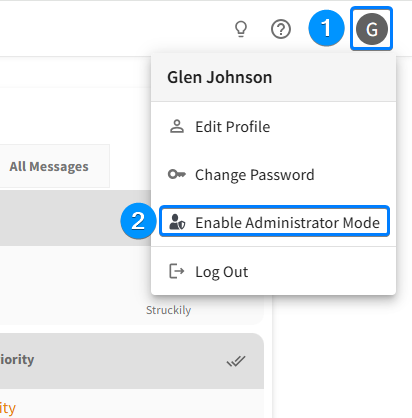
Task: Open the grey priority message row
Action: pyautogui.click(x=132, y=361)
